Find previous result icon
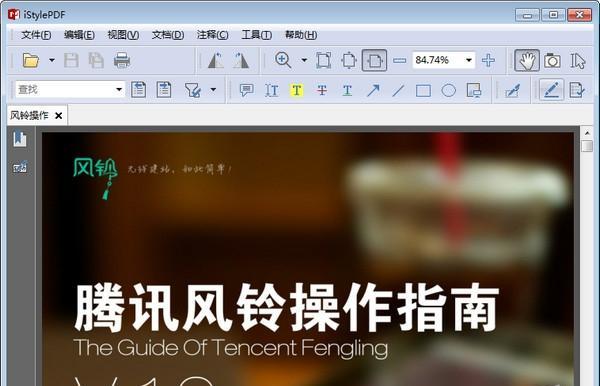 [x=139, y=90]
